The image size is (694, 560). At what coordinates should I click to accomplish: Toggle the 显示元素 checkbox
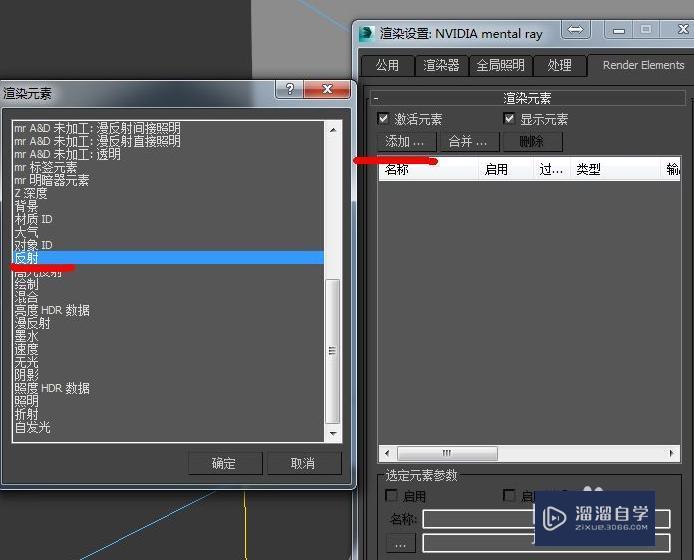point(509,119)
